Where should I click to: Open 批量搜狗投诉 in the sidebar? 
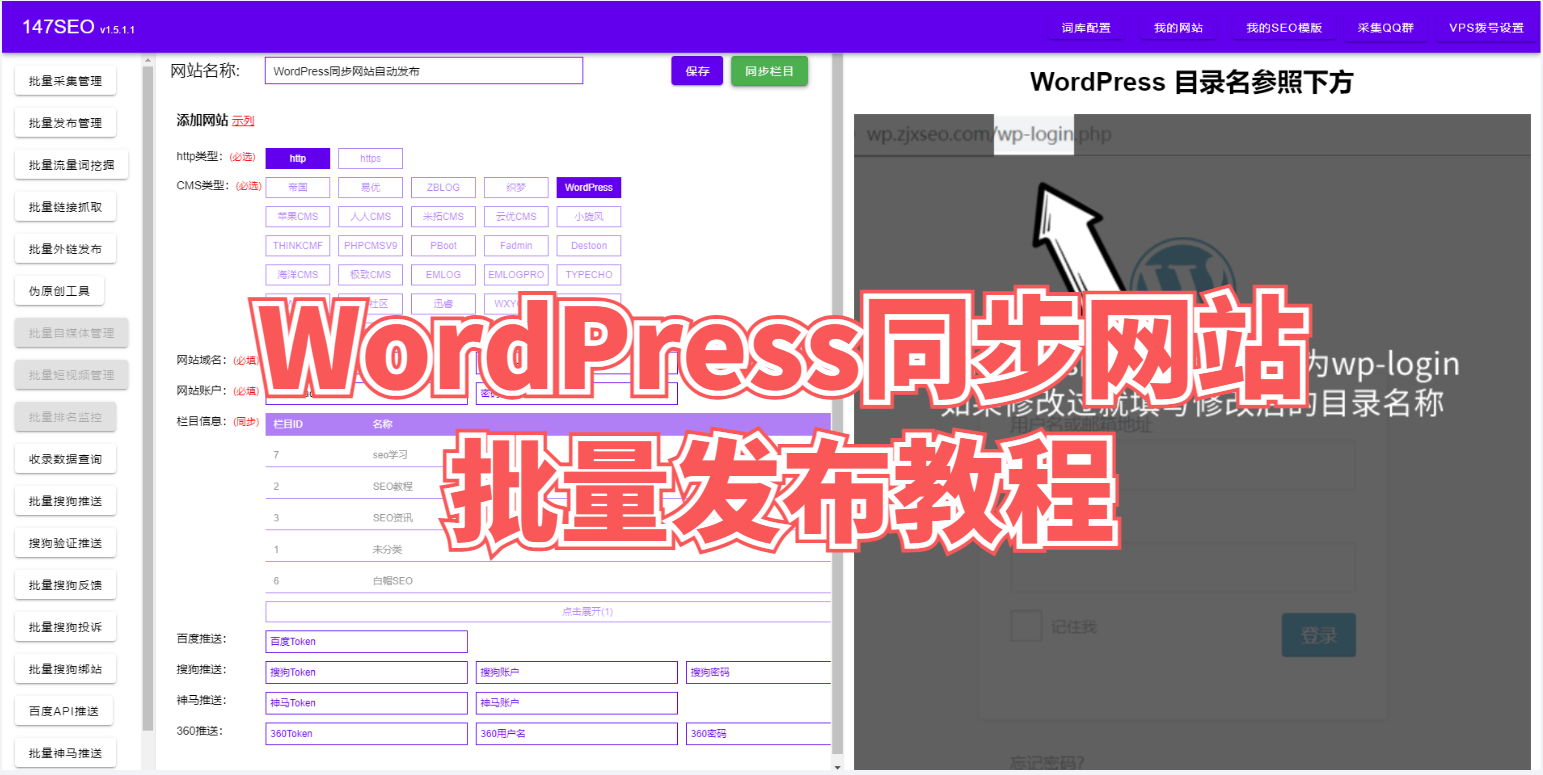click(65, 627)
